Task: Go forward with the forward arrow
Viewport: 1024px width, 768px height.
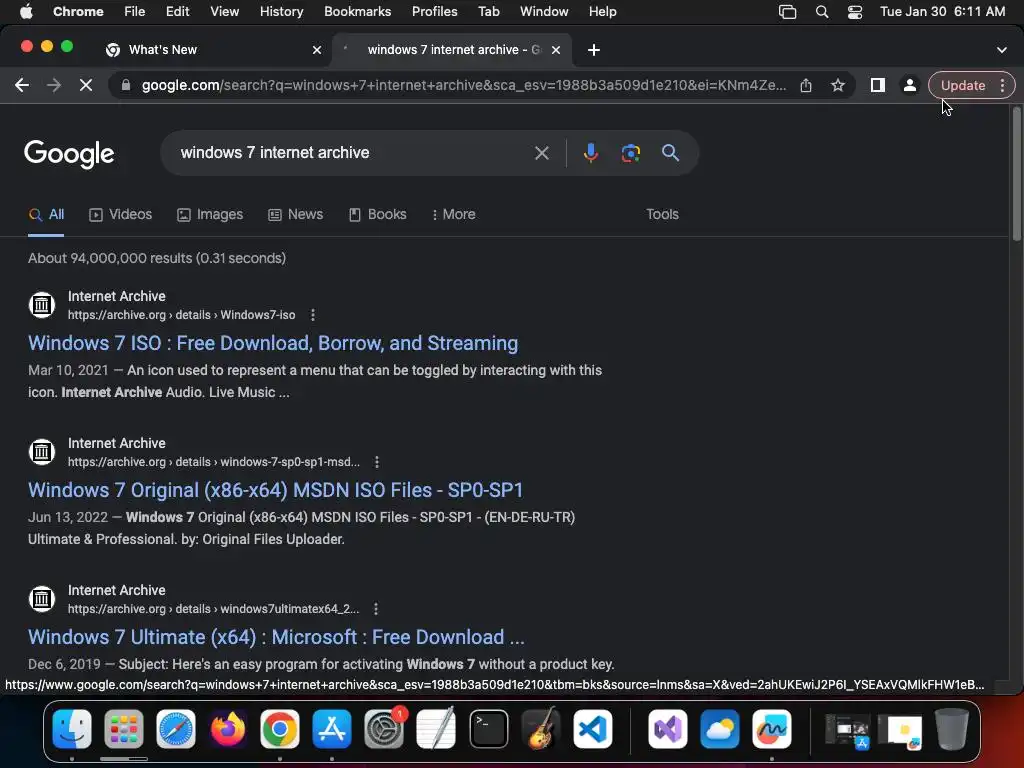Action: point(54,86)
